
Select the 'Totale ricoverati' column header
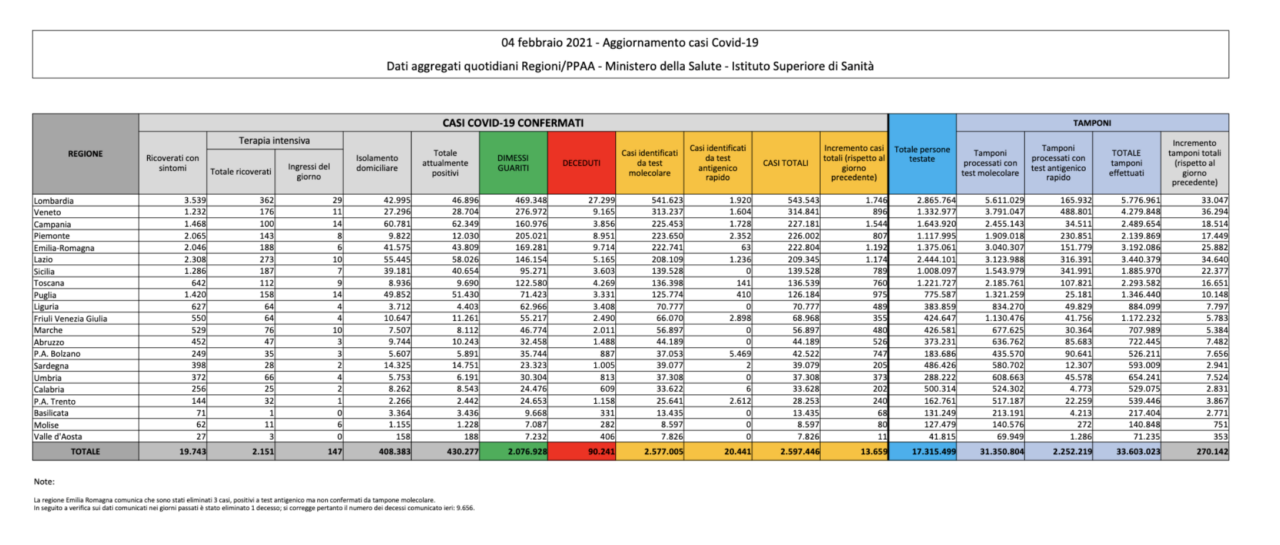click(x=241, y=171)
